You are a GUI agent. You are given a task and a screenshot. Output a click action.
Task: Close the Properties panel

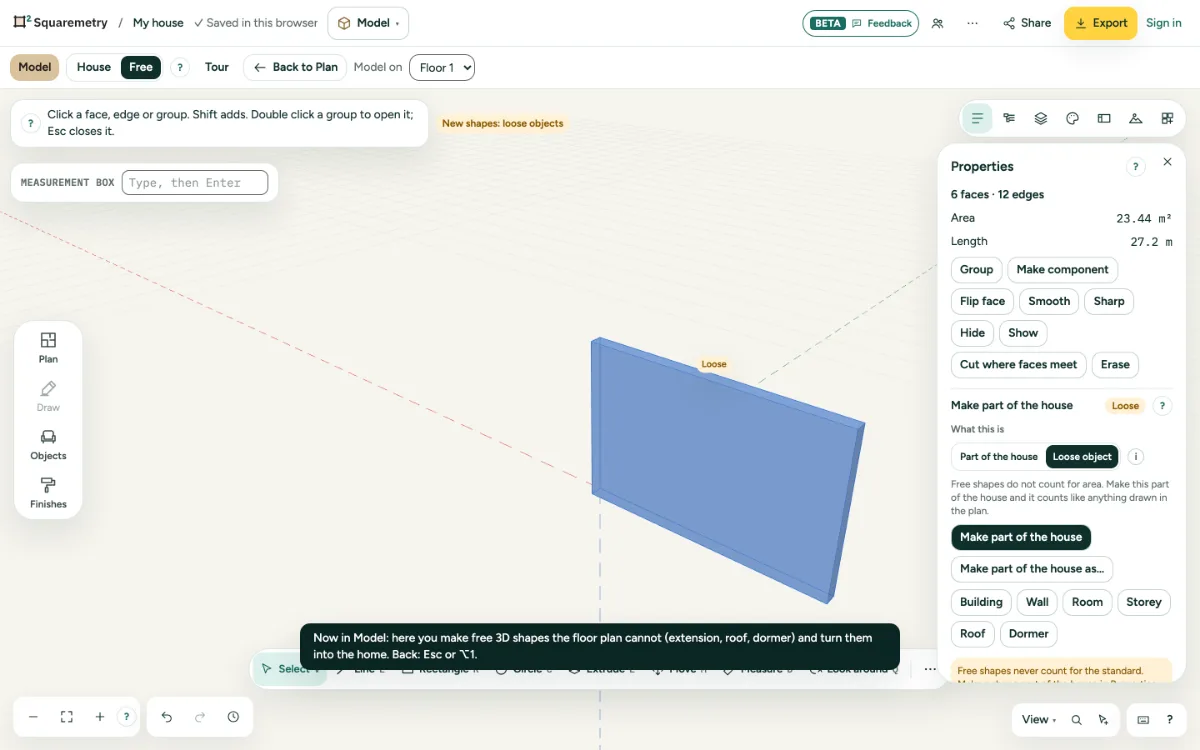click(1167, 162)
